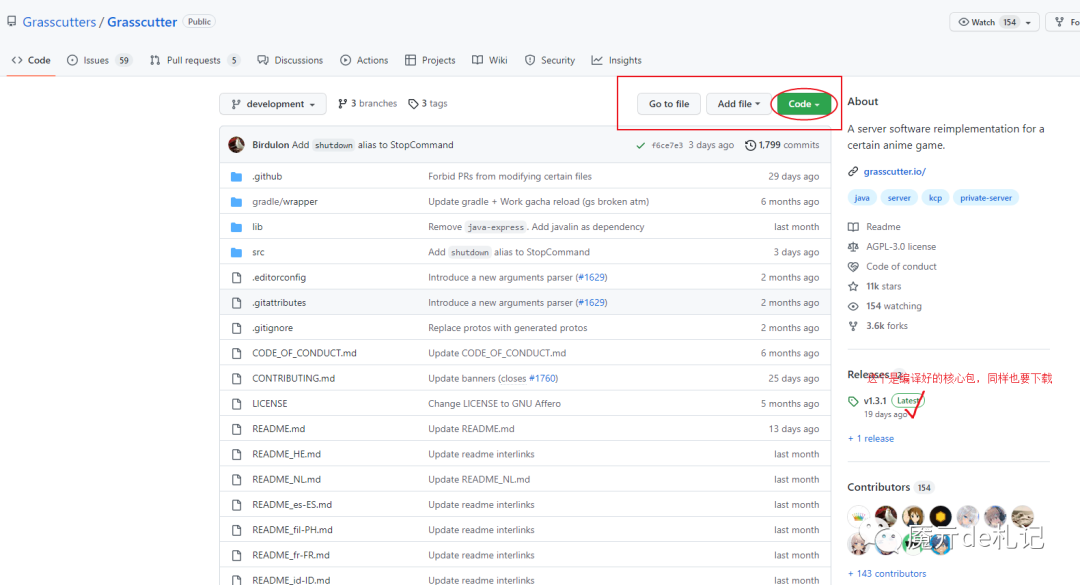The width and height of the screenshot is (1080, 585).
Task: Open the .gitattributes file
Action: [x=279, y=302]
